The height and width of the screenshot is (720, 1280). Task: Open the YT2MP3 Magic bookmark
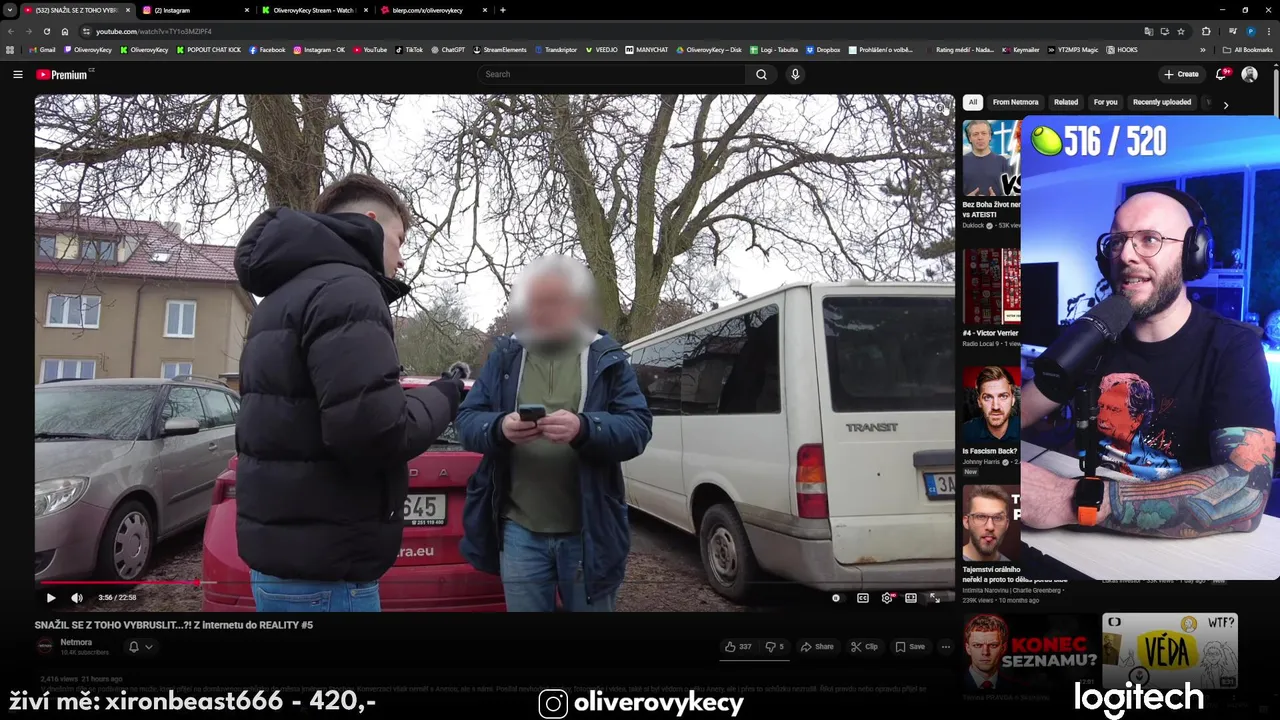click(1073, 49)
